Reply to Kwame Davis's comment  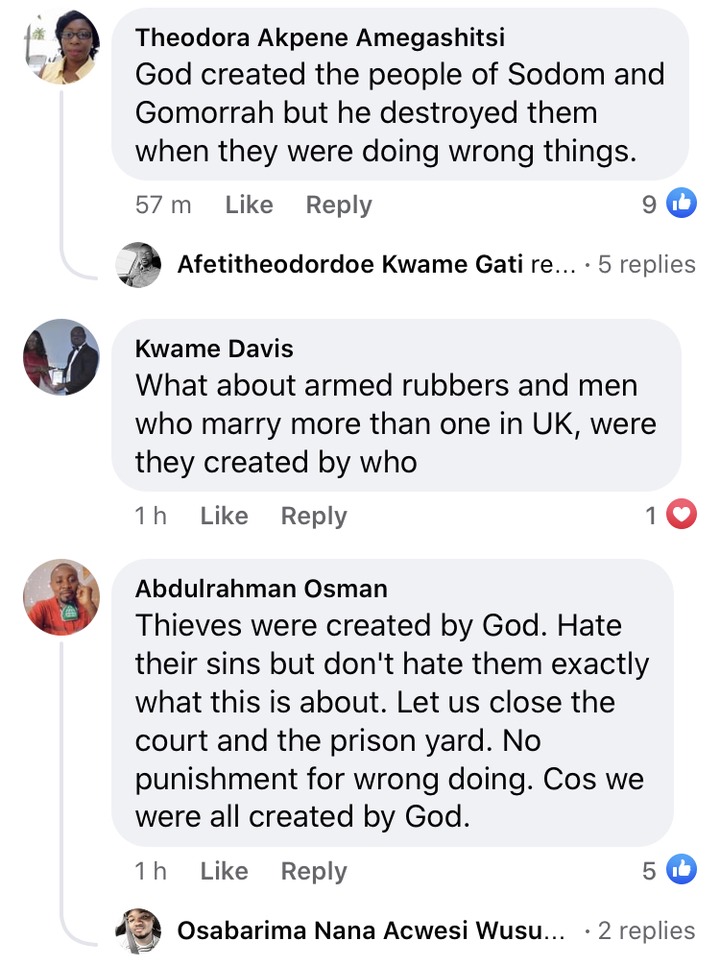pyautogui.click(x=313, y=516)
